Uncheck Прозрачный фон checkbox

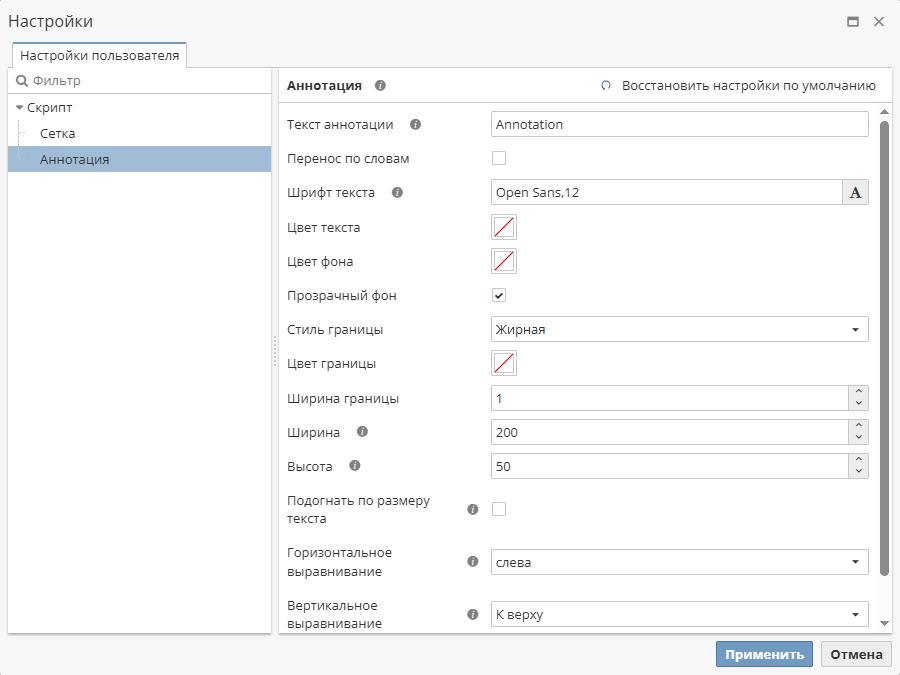[x=499, y=295]
